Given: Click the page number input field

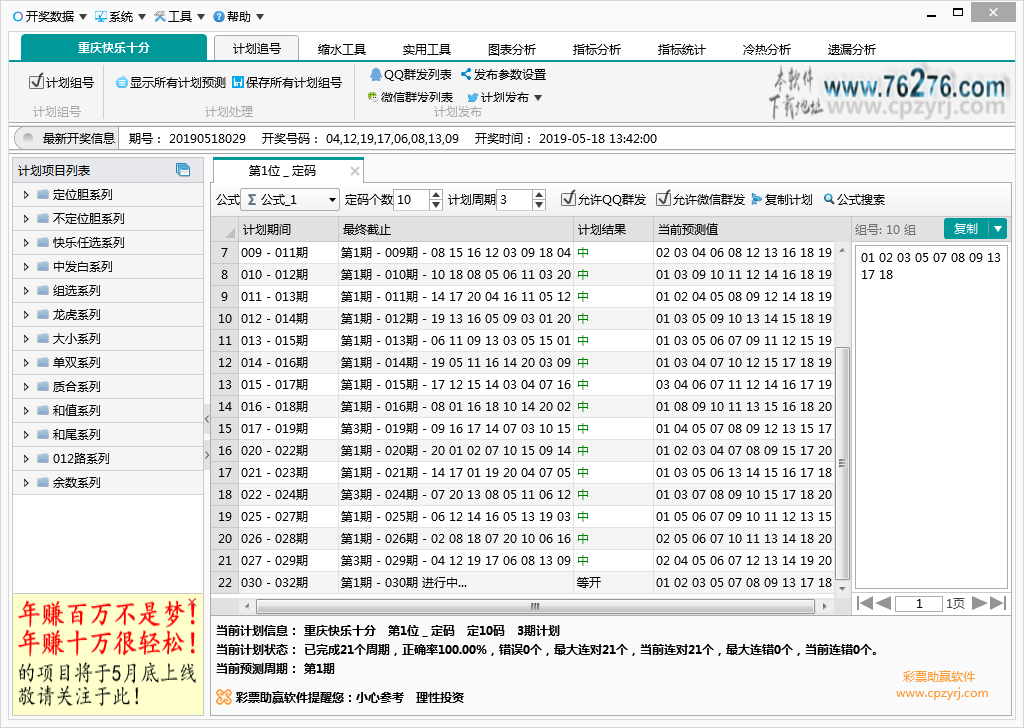Looking at the screenshot, I should [919, 603].
